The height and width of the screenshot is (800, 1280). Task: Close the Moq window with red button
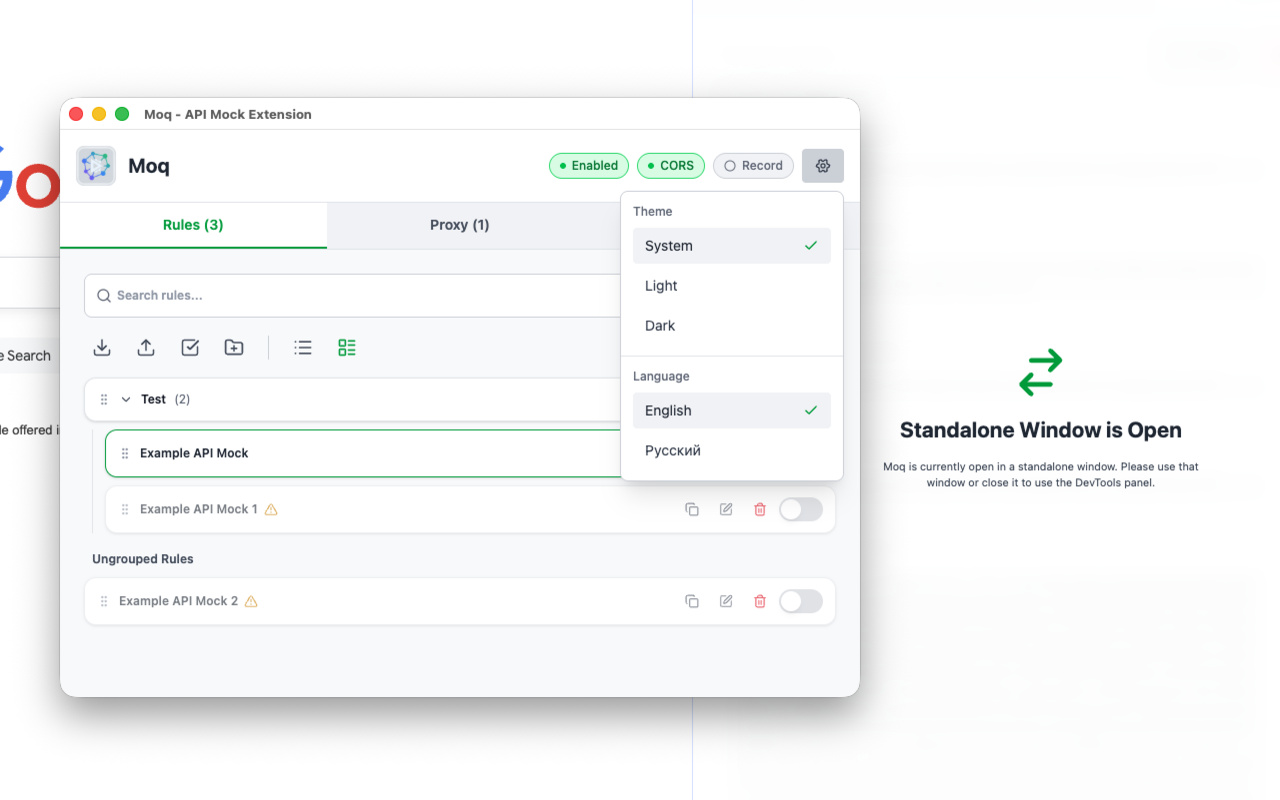click(76, 114)
